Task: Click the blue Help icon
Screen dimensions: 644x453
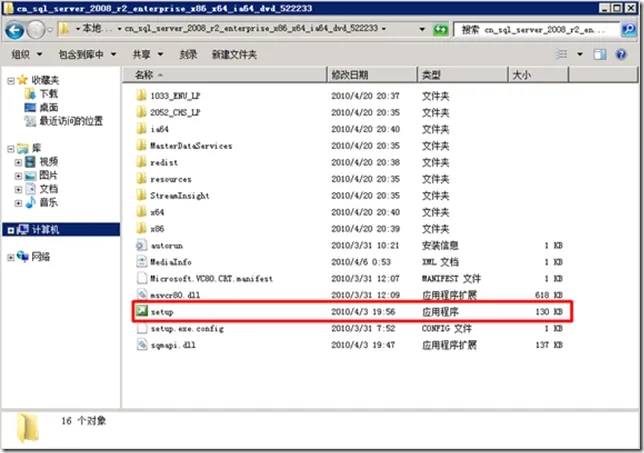Action: pyautogui.click(x=621, y=54)
